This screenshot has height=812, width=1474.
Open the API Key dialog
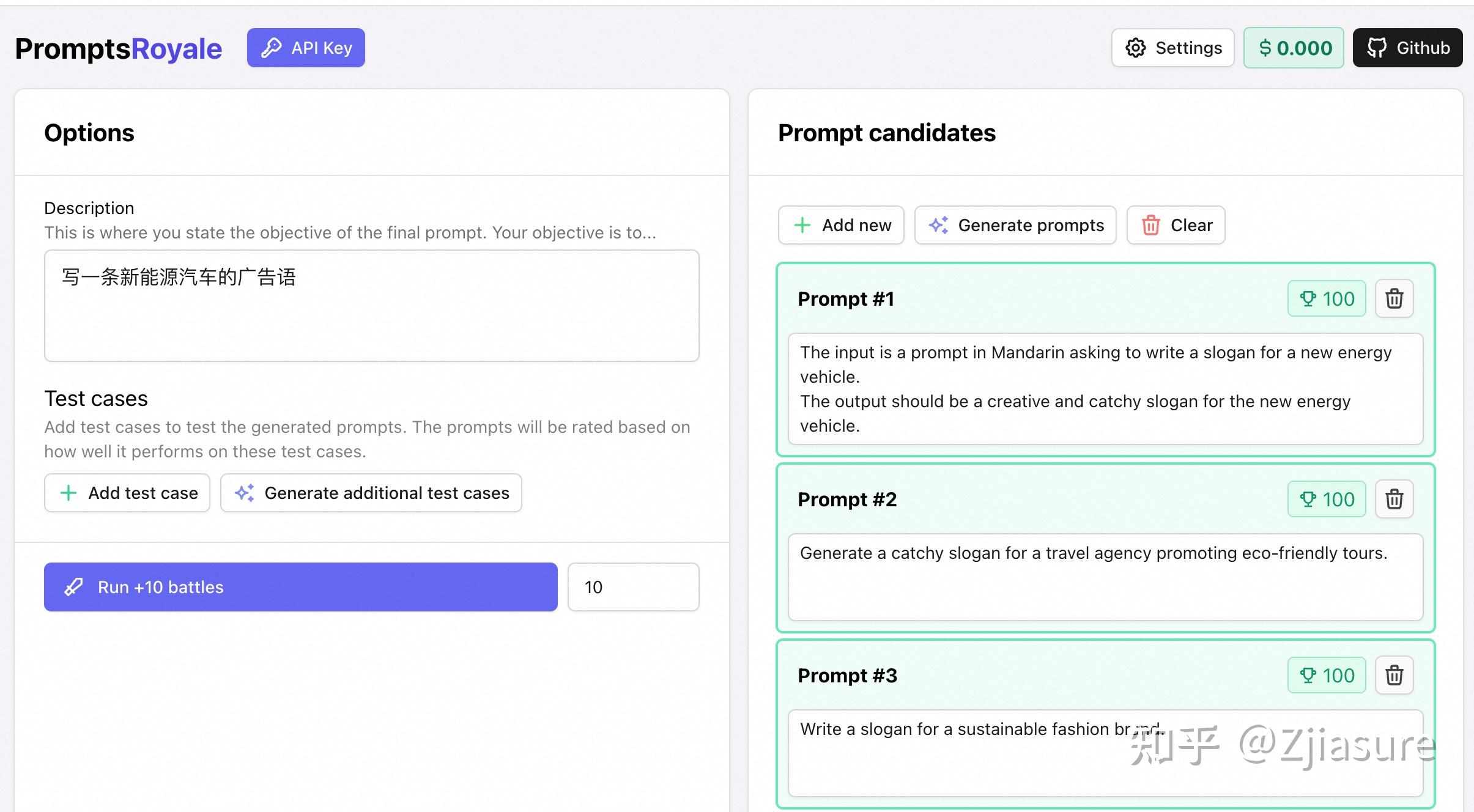coord(306,48)
